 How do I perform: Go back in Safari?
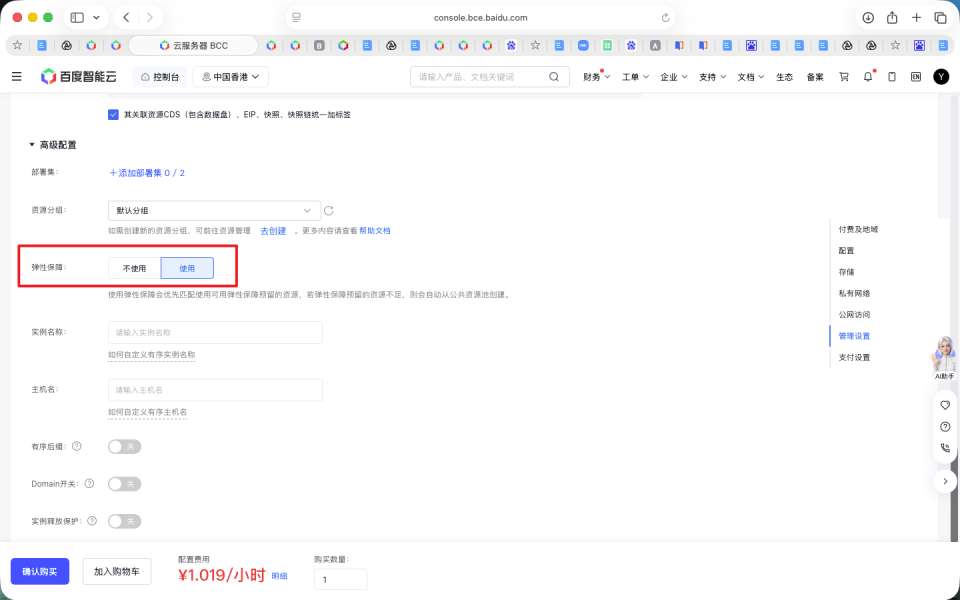pyautogui.click(x=126, y=18)
